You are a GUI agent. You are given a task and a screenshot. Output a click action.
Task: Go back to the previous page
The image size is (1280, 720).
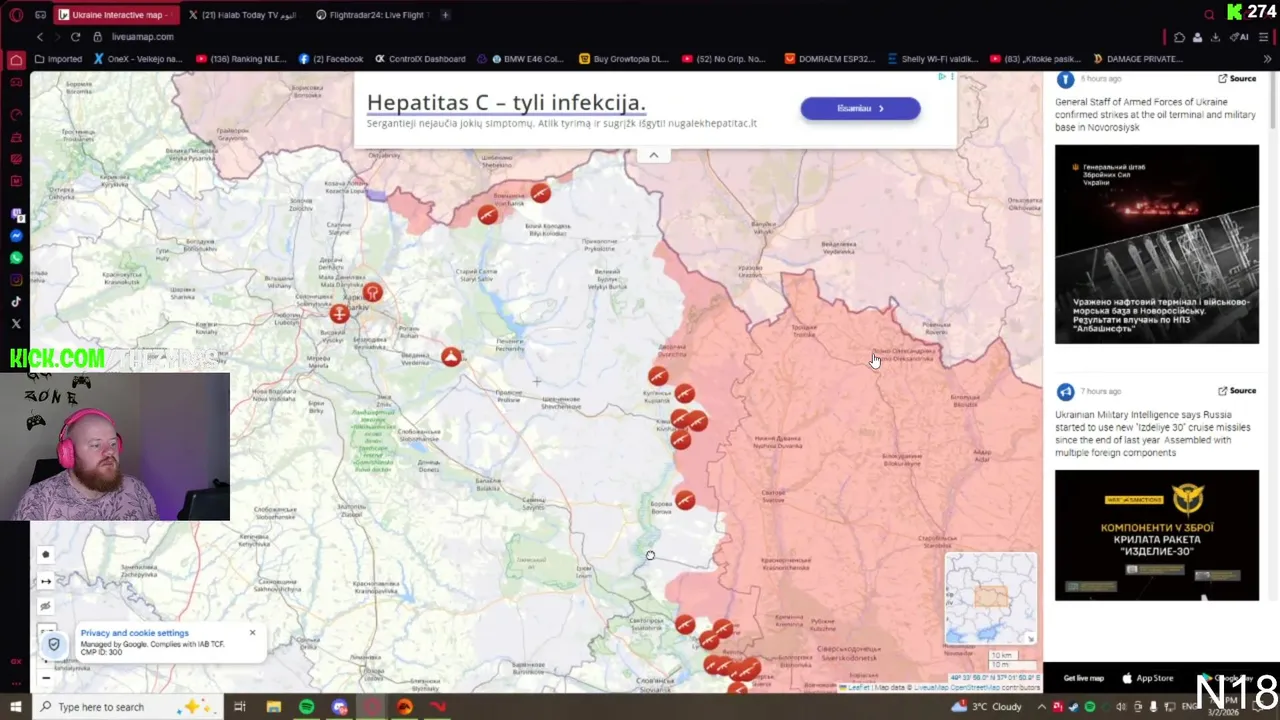pos(40,37)
